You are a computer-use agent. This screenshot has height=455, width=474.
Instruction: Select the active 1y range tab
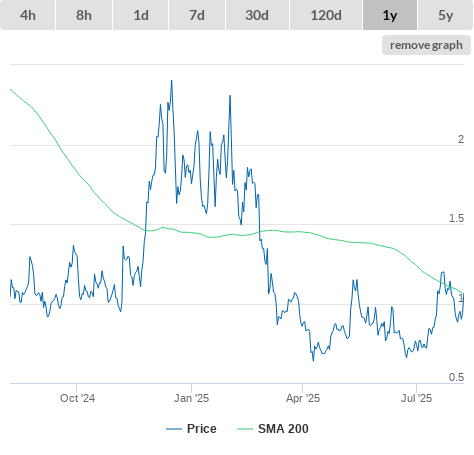[x=390, y=15]
